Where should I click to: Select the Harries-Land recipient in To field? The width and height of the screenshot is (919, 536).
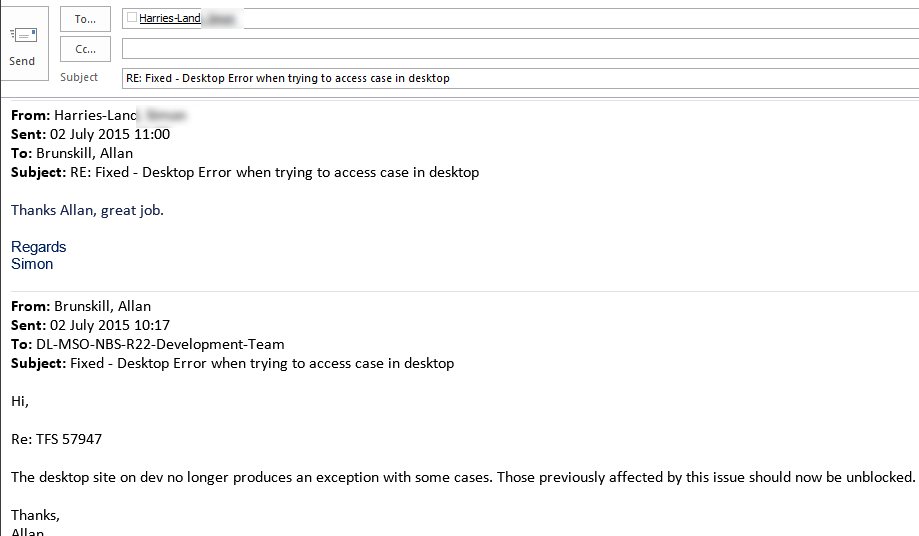[x=171, y=18]
